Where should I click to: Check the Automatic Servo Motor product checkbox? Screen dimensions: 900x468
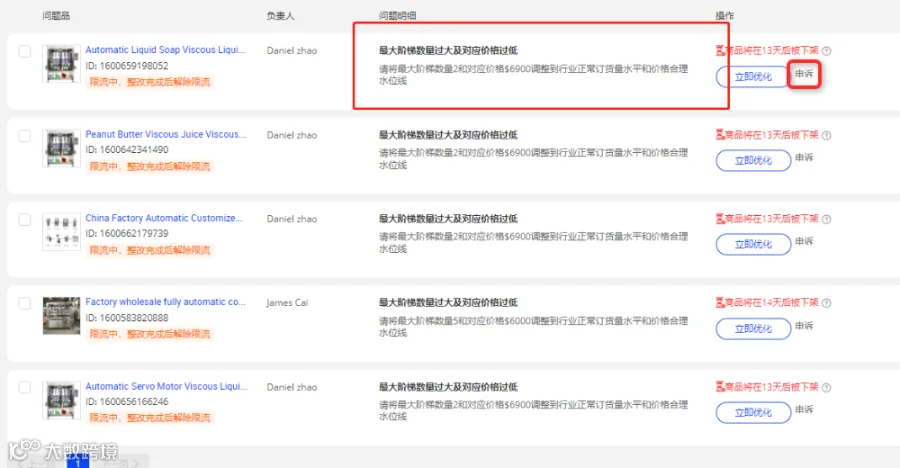(25, 388)
